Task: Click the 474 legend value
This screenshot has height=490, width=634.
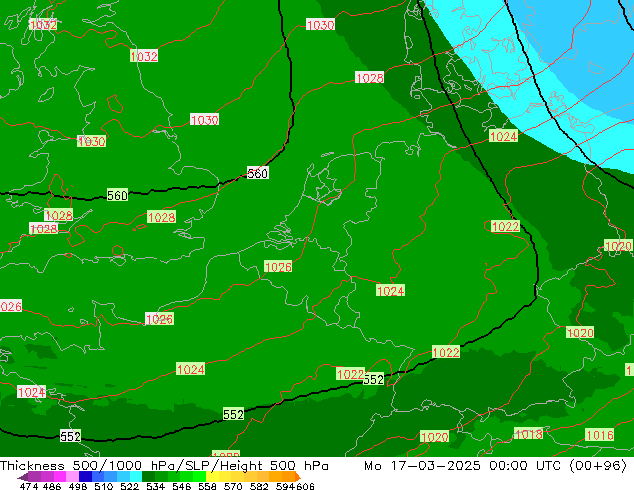Action: tap(29, 486)
